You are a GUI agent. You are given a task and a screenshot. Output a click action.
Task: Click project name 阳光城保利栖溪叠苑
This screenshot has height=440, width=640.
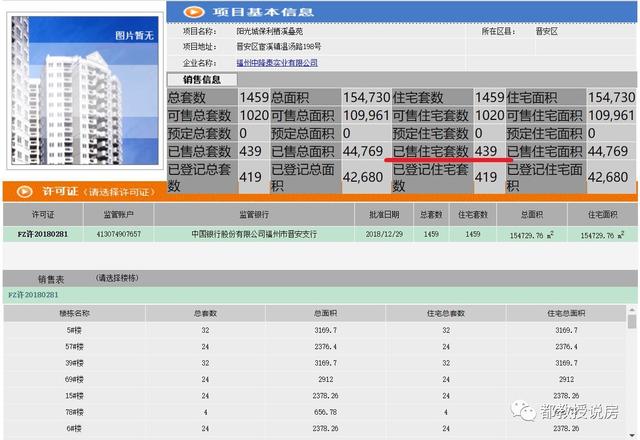pos(270,31)
